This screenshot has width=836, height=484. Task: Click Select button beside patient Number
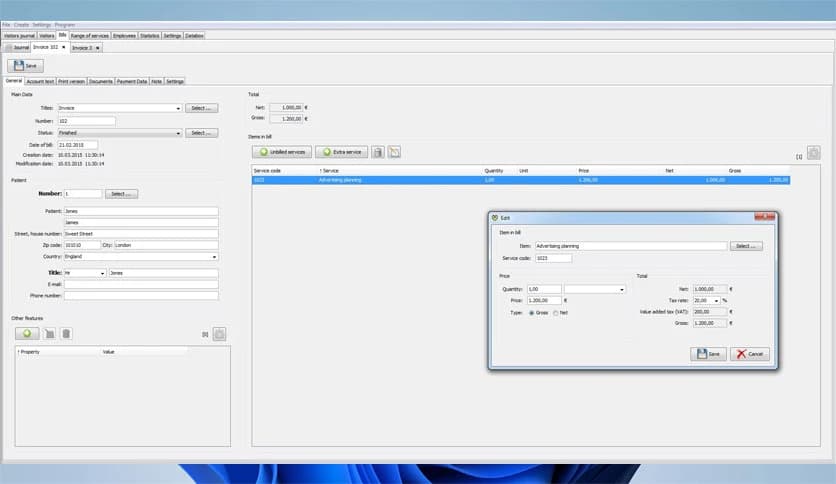(121, 193)
